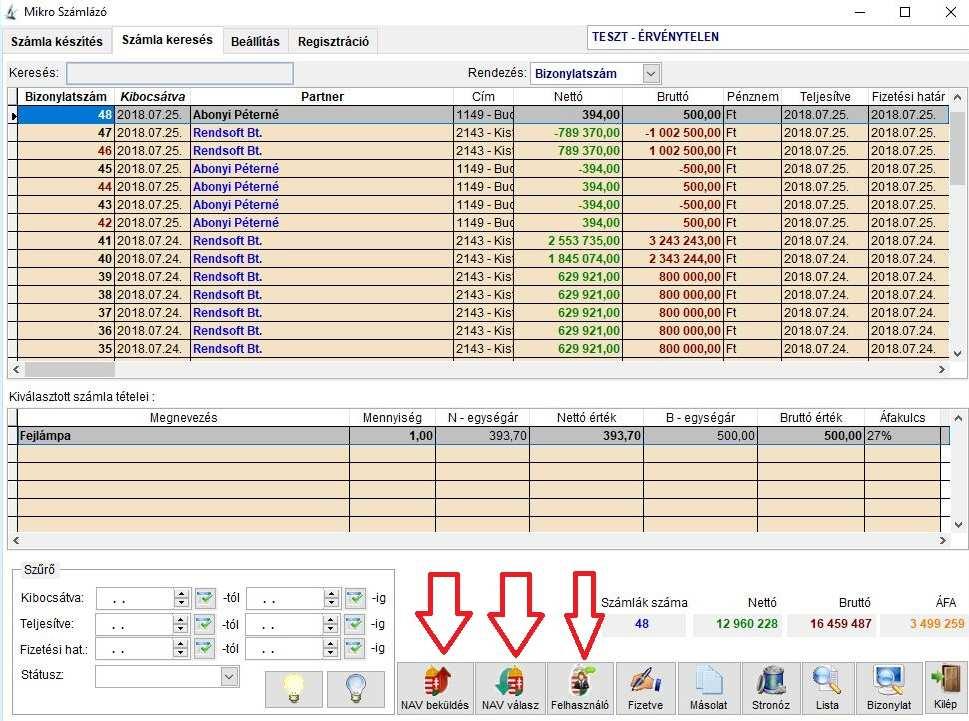Click the Pénznem column header
This screenshot has width=969, height=721.
pos(752,96)
